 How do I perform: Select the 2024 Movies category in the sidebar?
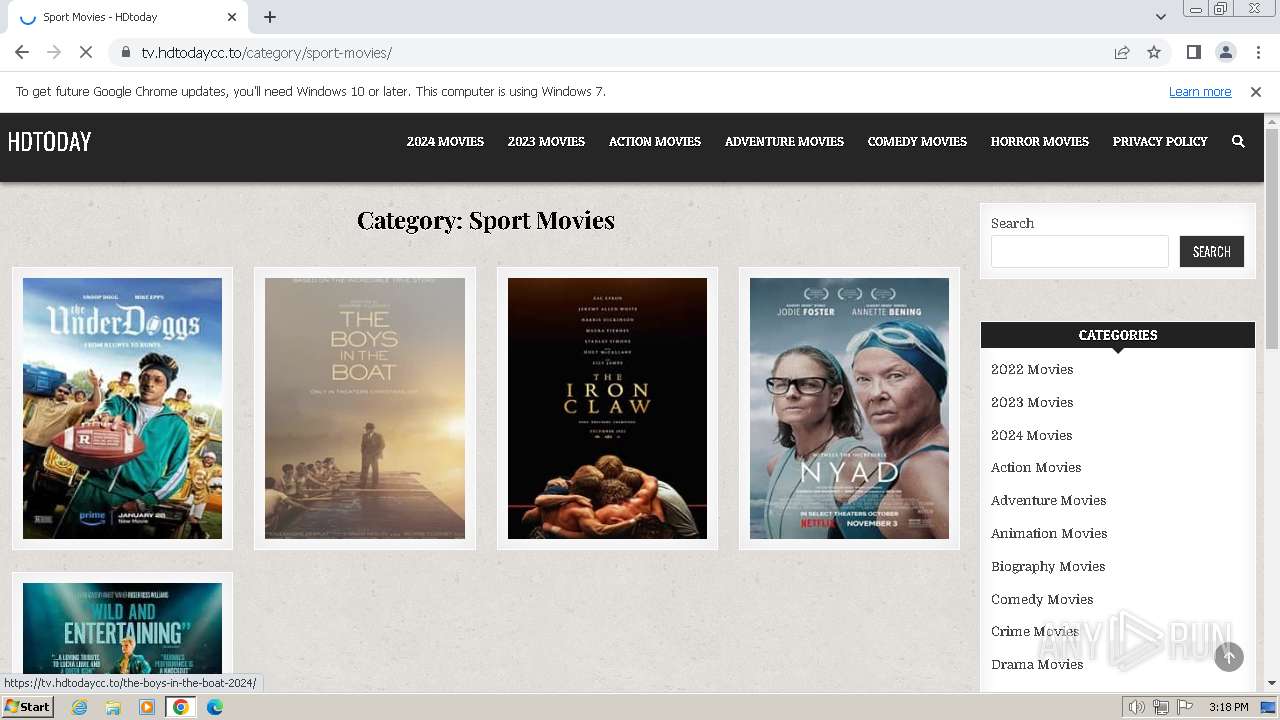point(1031,435)
